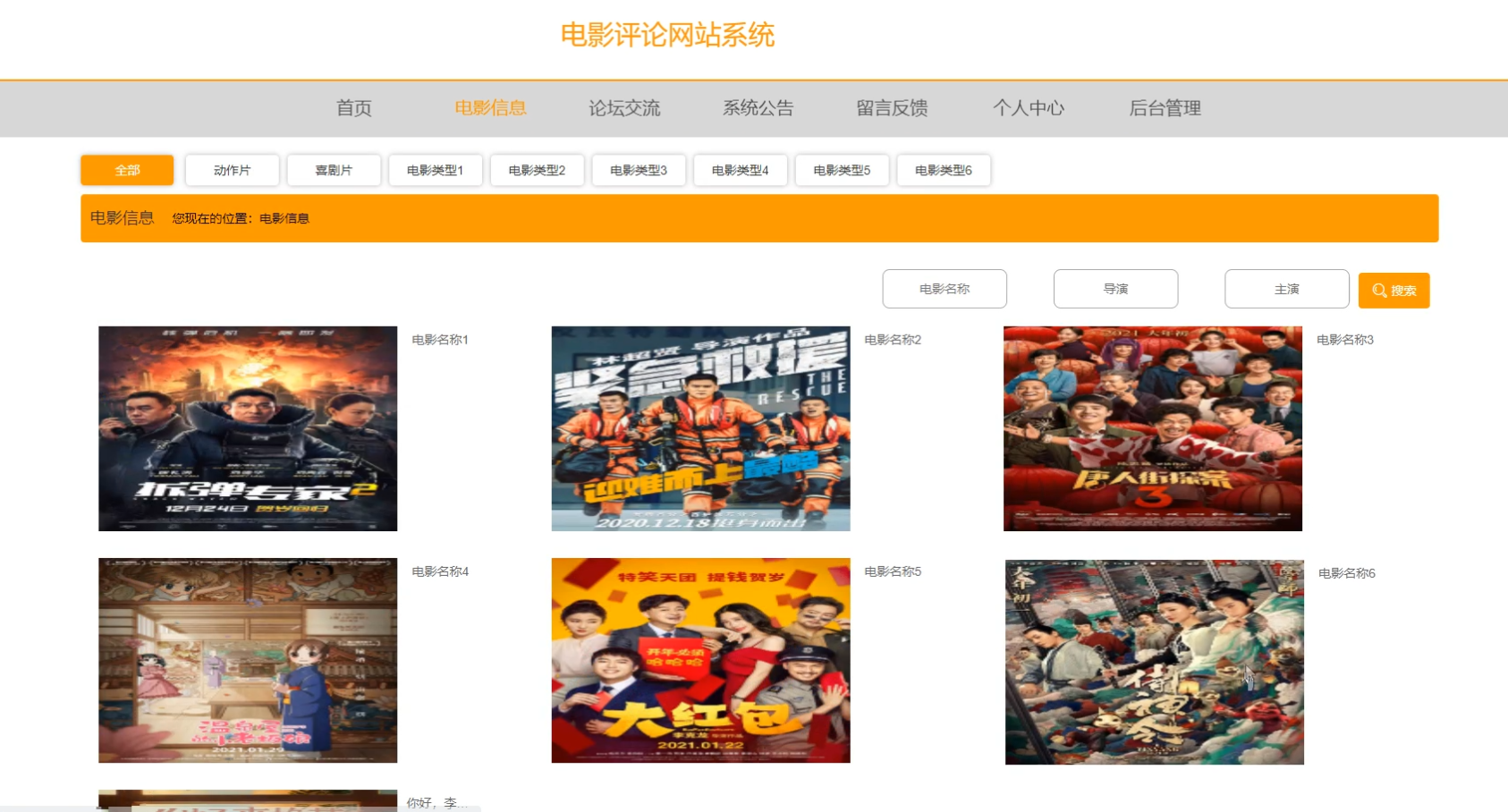Choose the 电影类型1 filter
The image size is (1508, 812).
coord(436,170)
